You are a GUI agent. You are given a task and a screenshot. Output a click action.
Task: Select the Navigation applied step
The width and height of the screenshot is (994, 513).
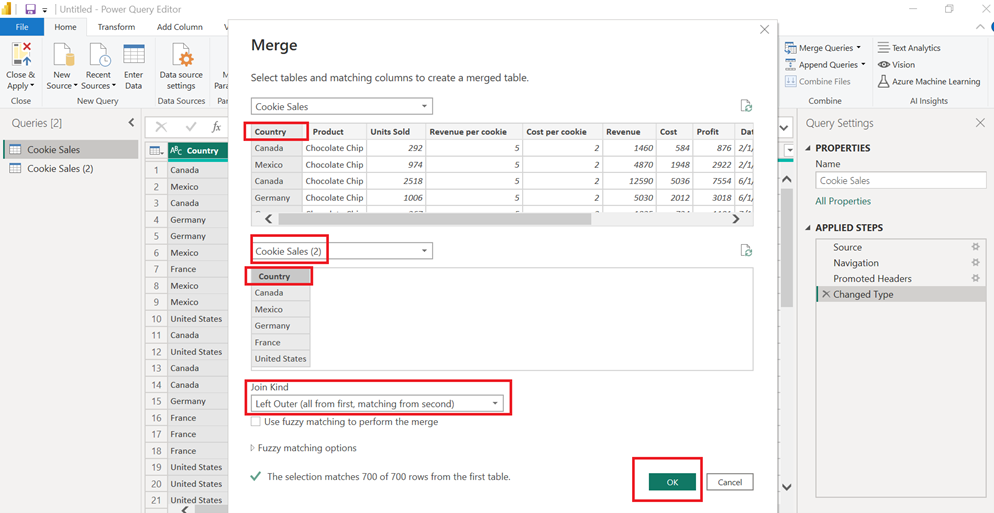pos(900,263)
